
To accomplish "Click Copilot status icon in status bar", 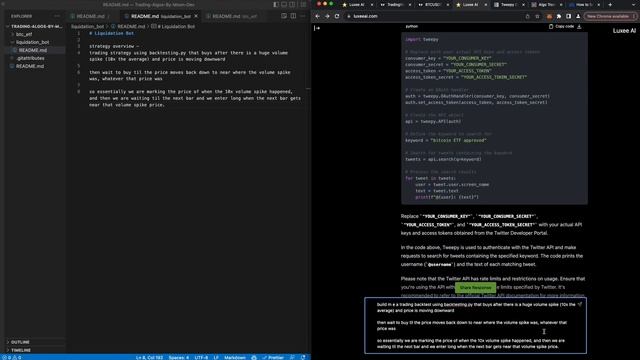I will 254,358.
